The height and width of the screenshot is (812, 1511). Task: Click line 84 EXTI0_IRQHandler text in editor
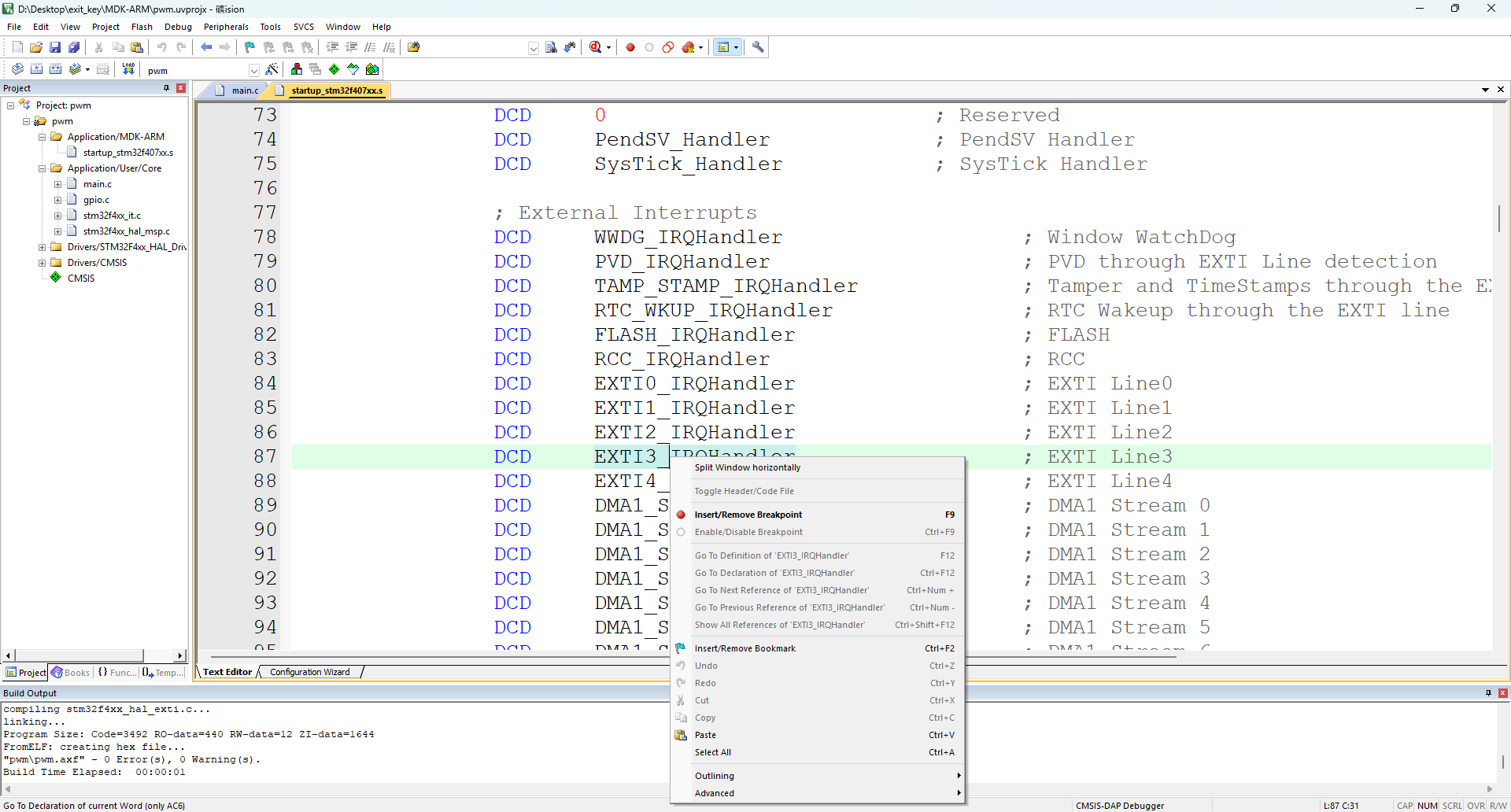coord(695,383)
